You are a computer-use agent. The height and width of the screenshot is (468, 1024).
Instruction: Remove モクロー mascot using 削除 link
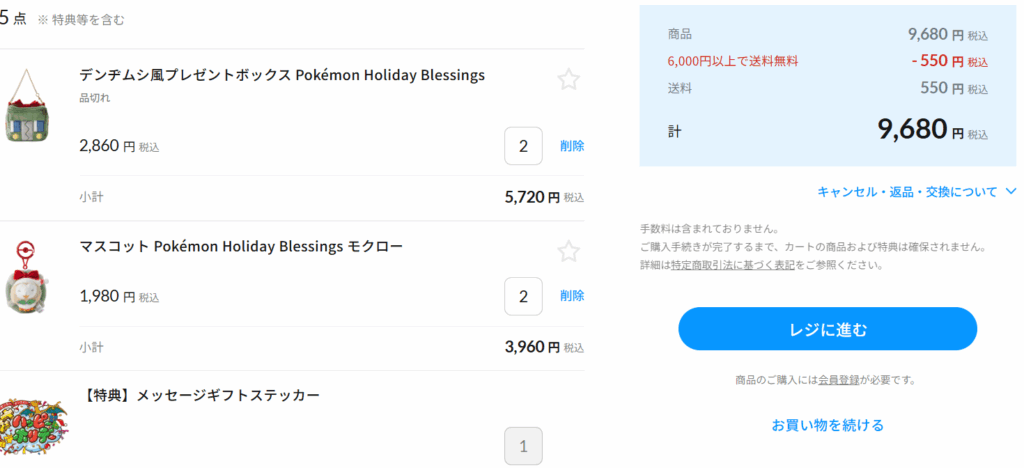pyautogui.click(x=572, y=296)
